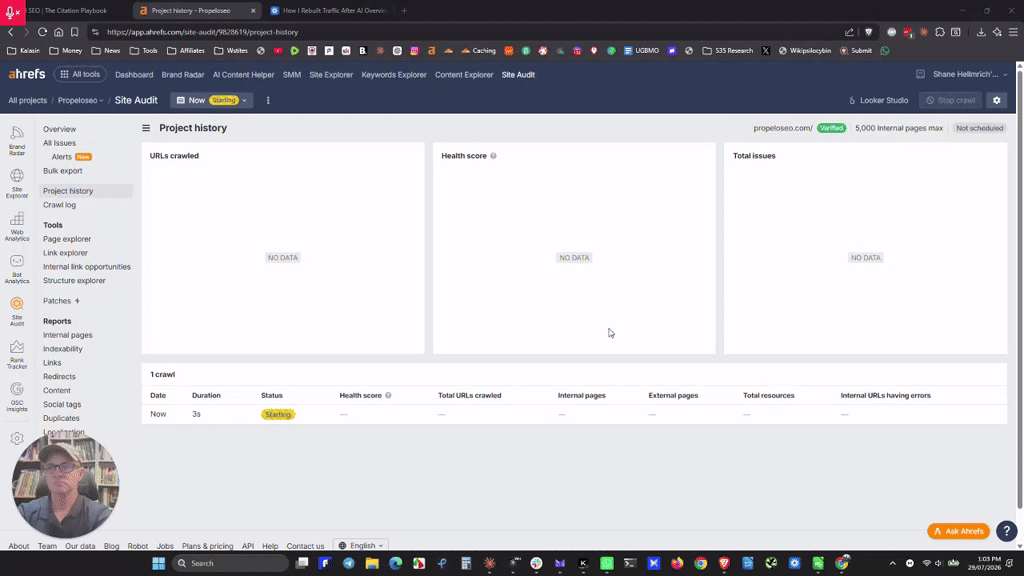Click the Ask Ahrefs button
Viewport: 1024px width, 576px height.
[x=959, y=531]
